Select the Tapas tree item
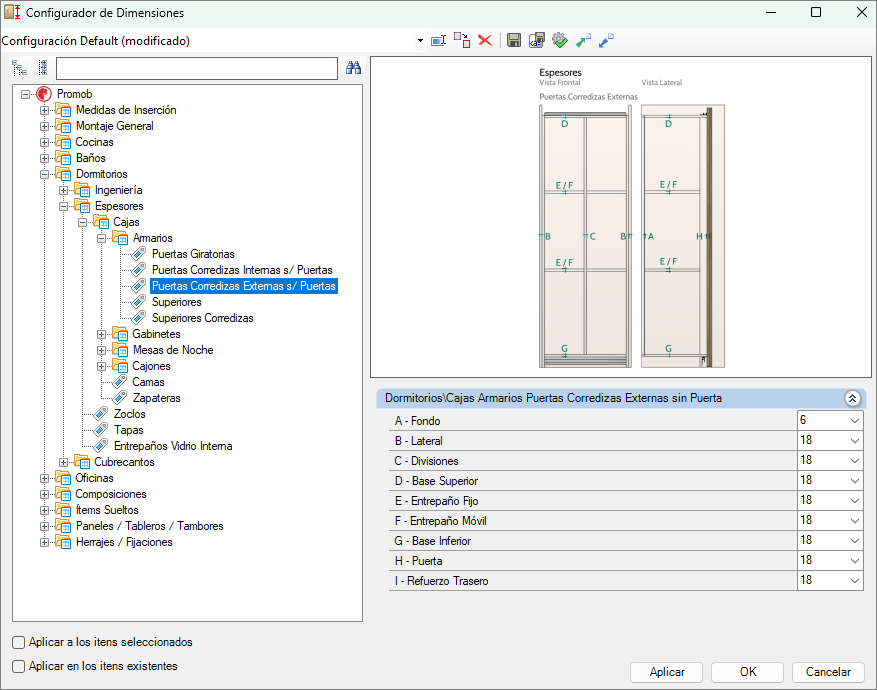 129,430
